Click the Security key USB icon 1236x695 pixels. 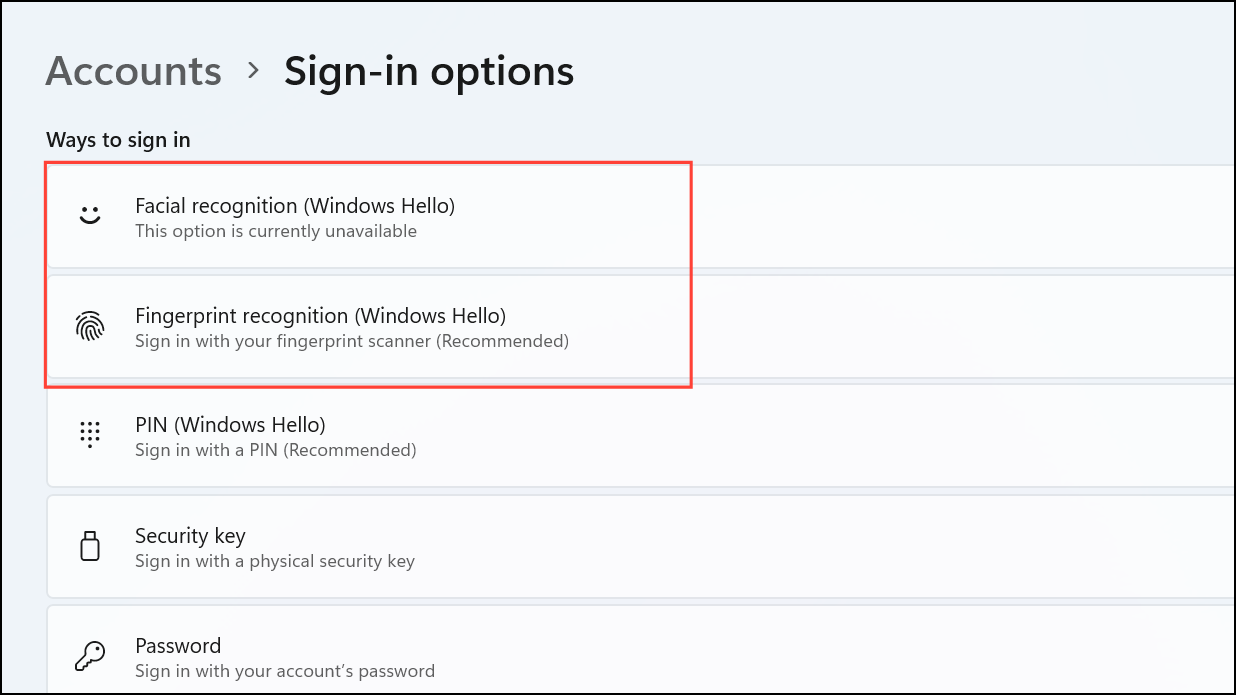(90, 546)
